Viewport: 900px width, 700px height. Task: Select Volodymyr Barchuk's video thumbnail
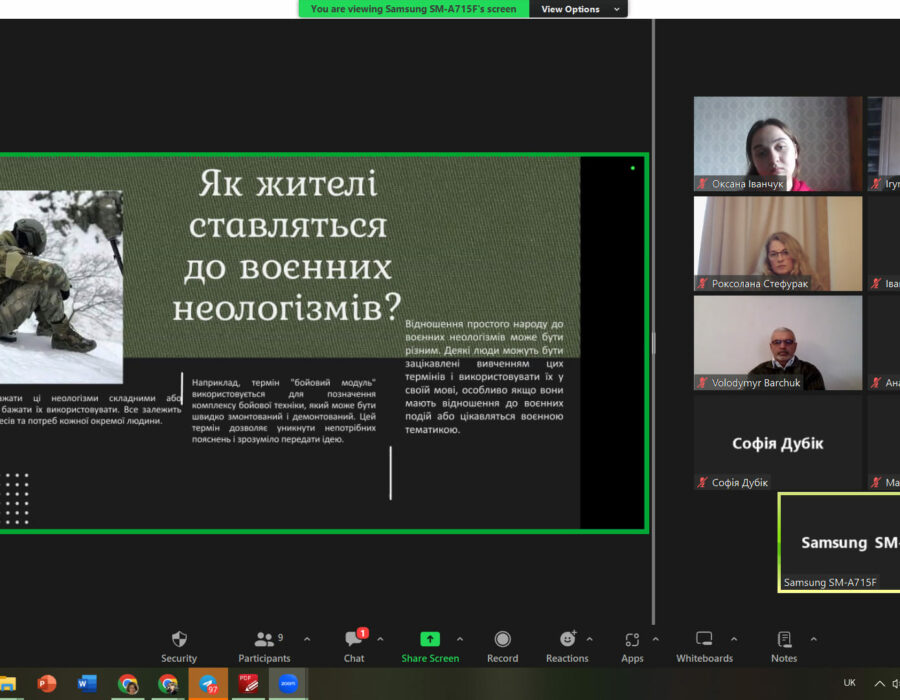[778, 342]
